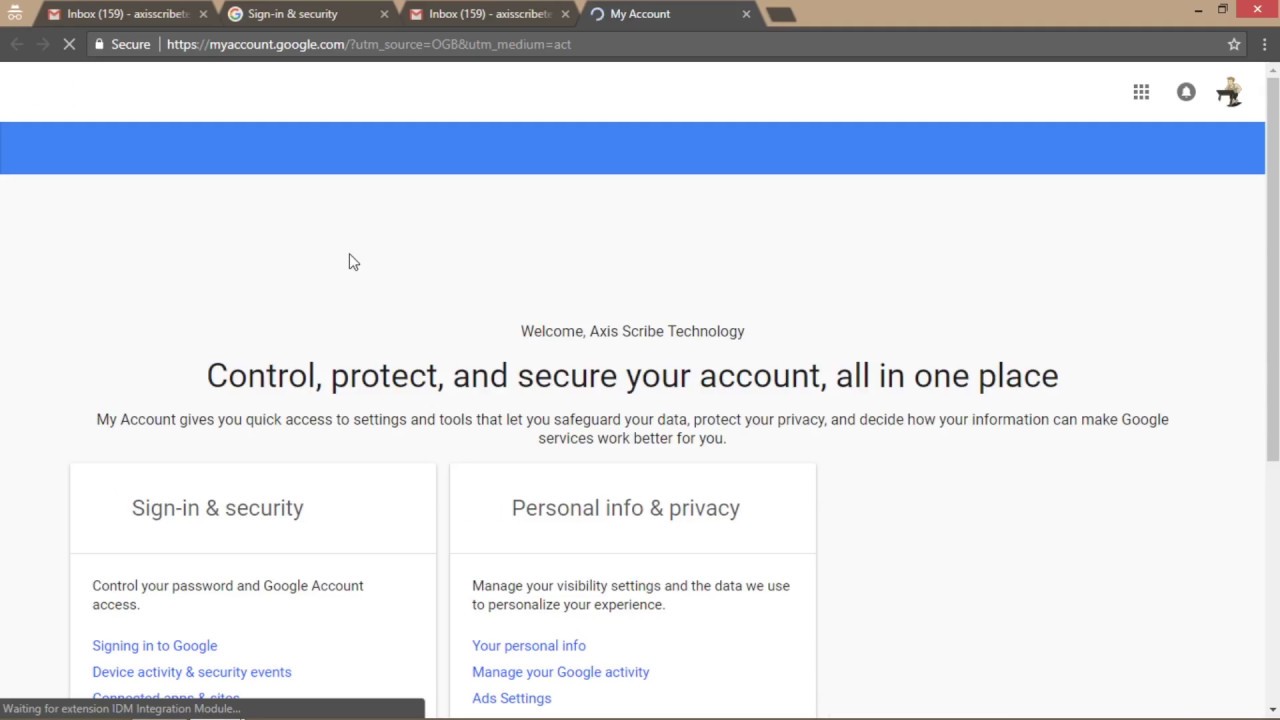Open Ads Settings link

point(512,698)
